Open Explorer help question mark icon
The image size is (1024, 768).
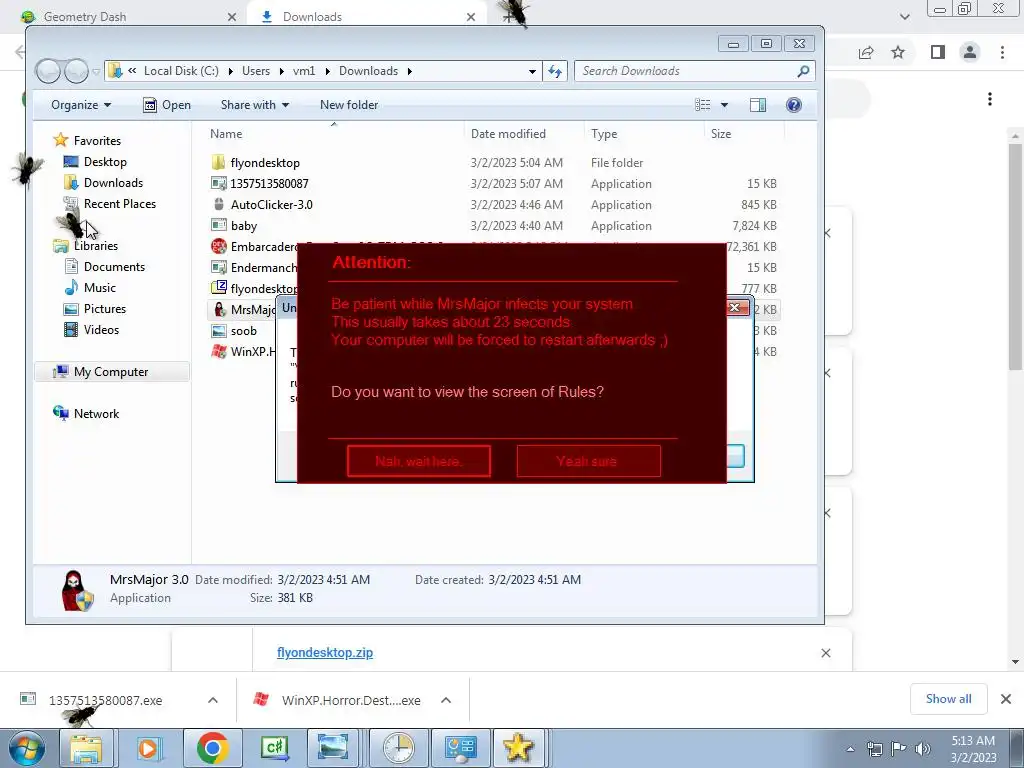click(x=793, y=105)
